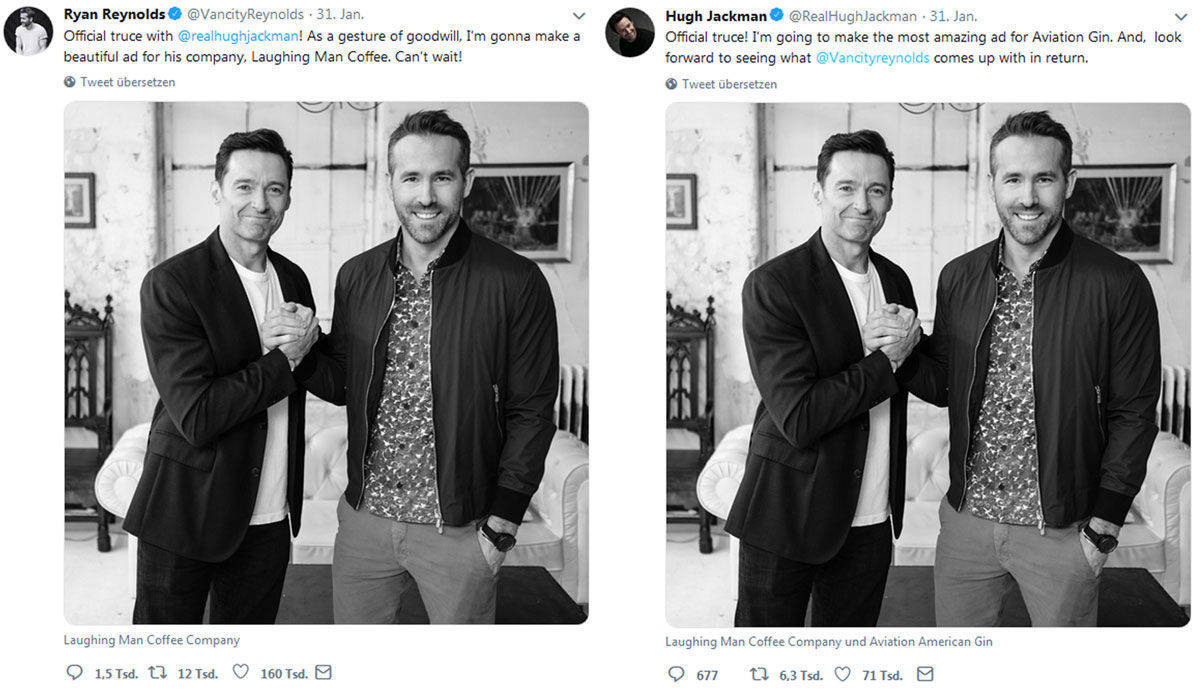1200x689 pixels.
Task: Click the envelope icon under Ryan Reynolds' tweet
Action: pos(323,672)
